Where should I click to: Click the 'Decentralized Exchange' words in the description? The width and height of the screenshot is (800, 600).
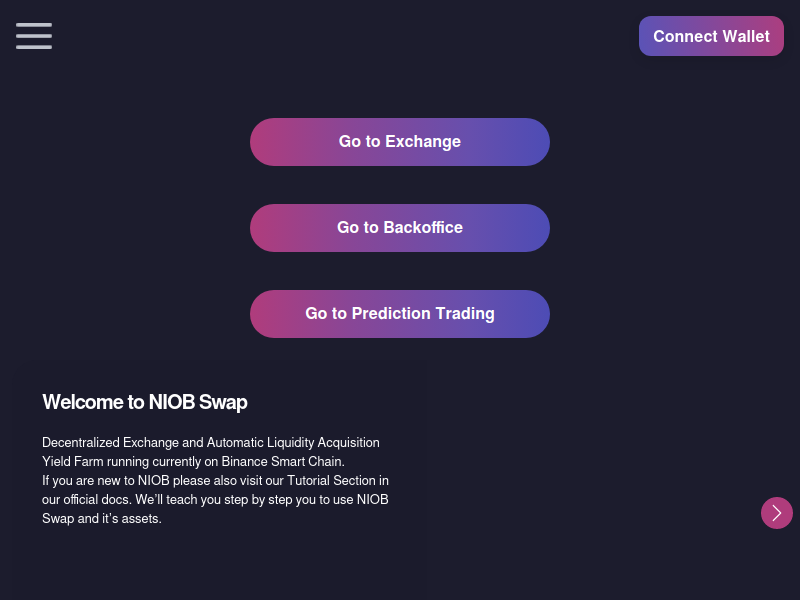coord(110,442)
